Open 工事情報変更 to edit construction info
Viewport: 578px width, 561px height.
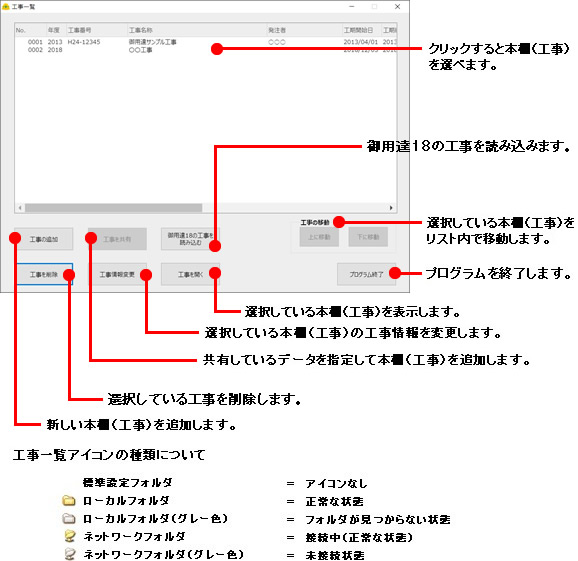tap(117, 274)
